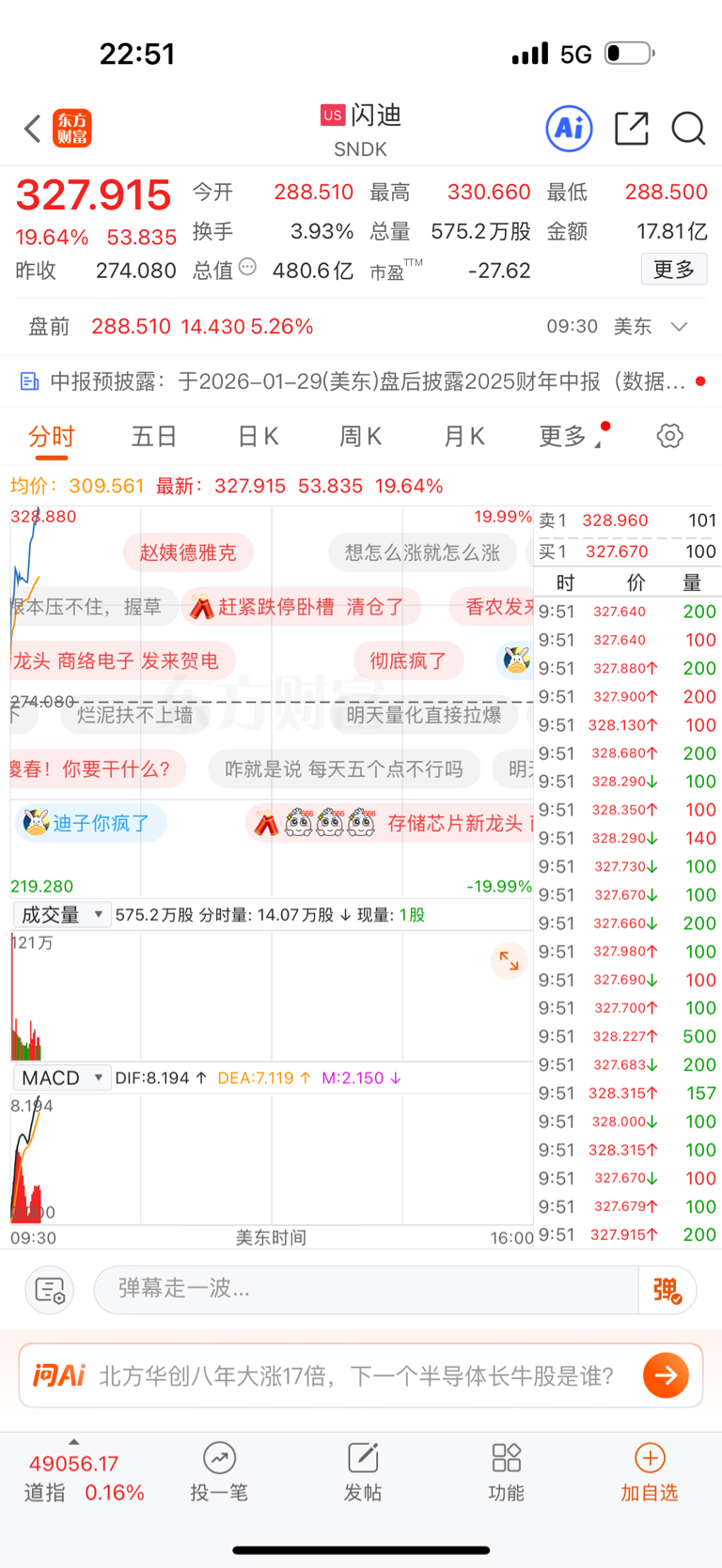The height and width of the screenshot is (1568, 722).
Task: Tap the 迪子你疯了 danmaku bubble
Action: [90, 823]
